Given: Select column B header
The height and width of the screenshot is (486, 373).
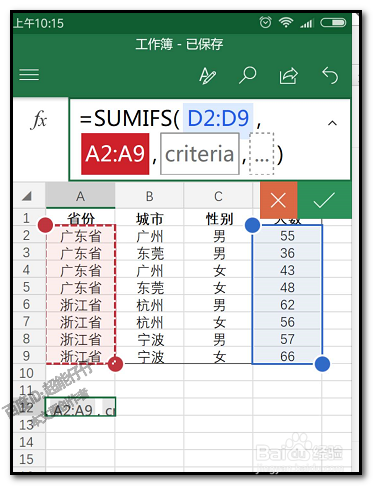Looking at the screenshot, I should pos(149,196).
